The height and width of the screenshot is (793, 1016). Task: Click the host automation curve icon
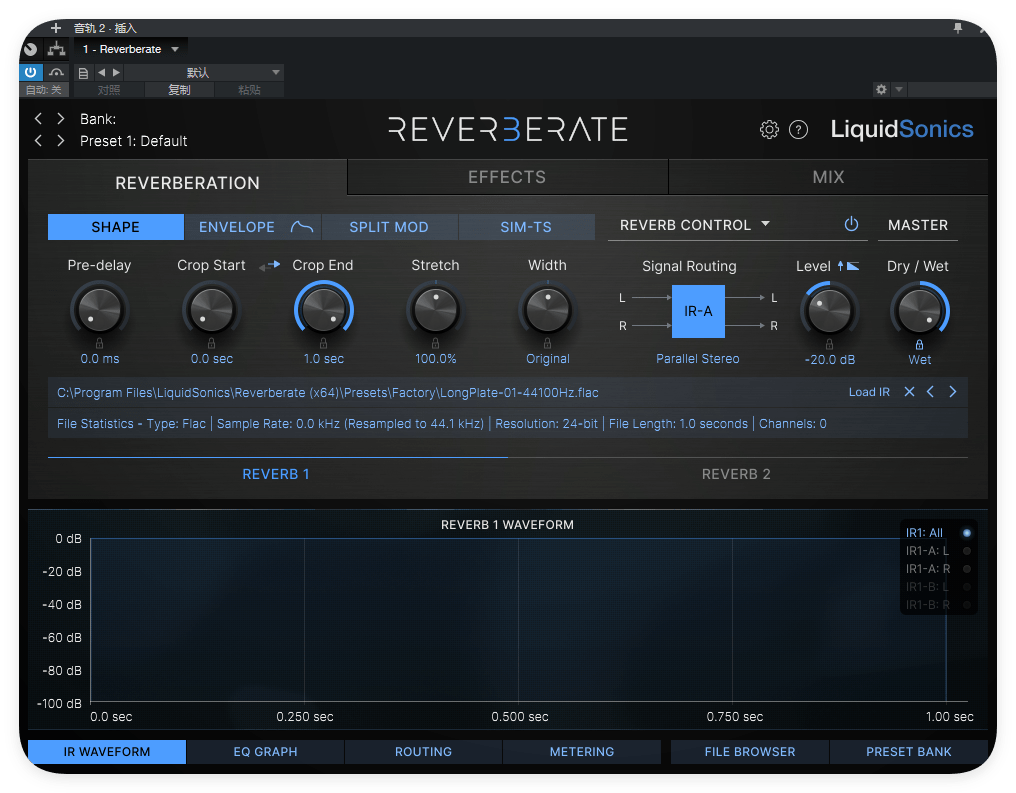(x=57, y=72)
